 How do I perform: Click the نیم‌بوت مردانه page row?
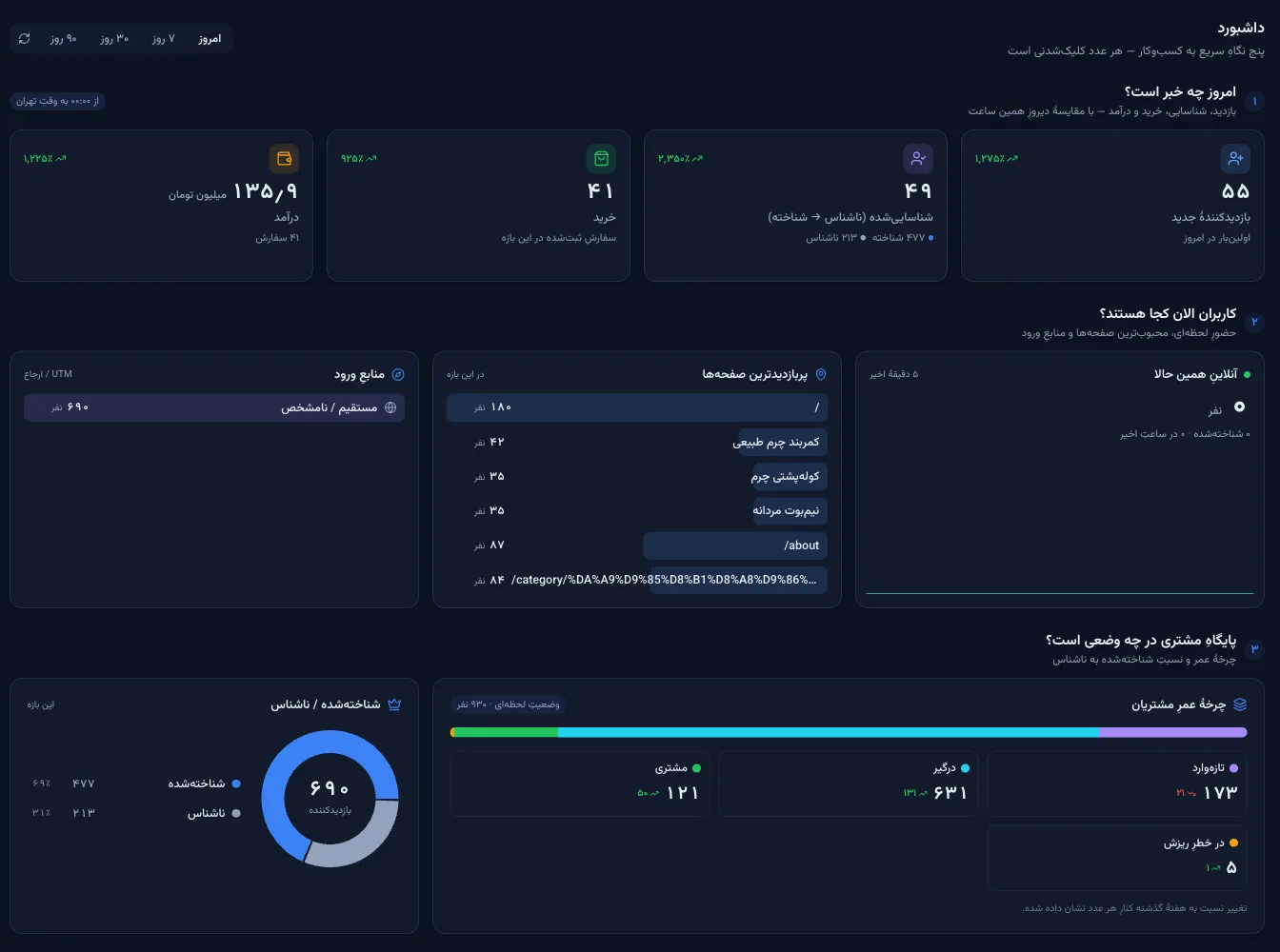[637, 510]
